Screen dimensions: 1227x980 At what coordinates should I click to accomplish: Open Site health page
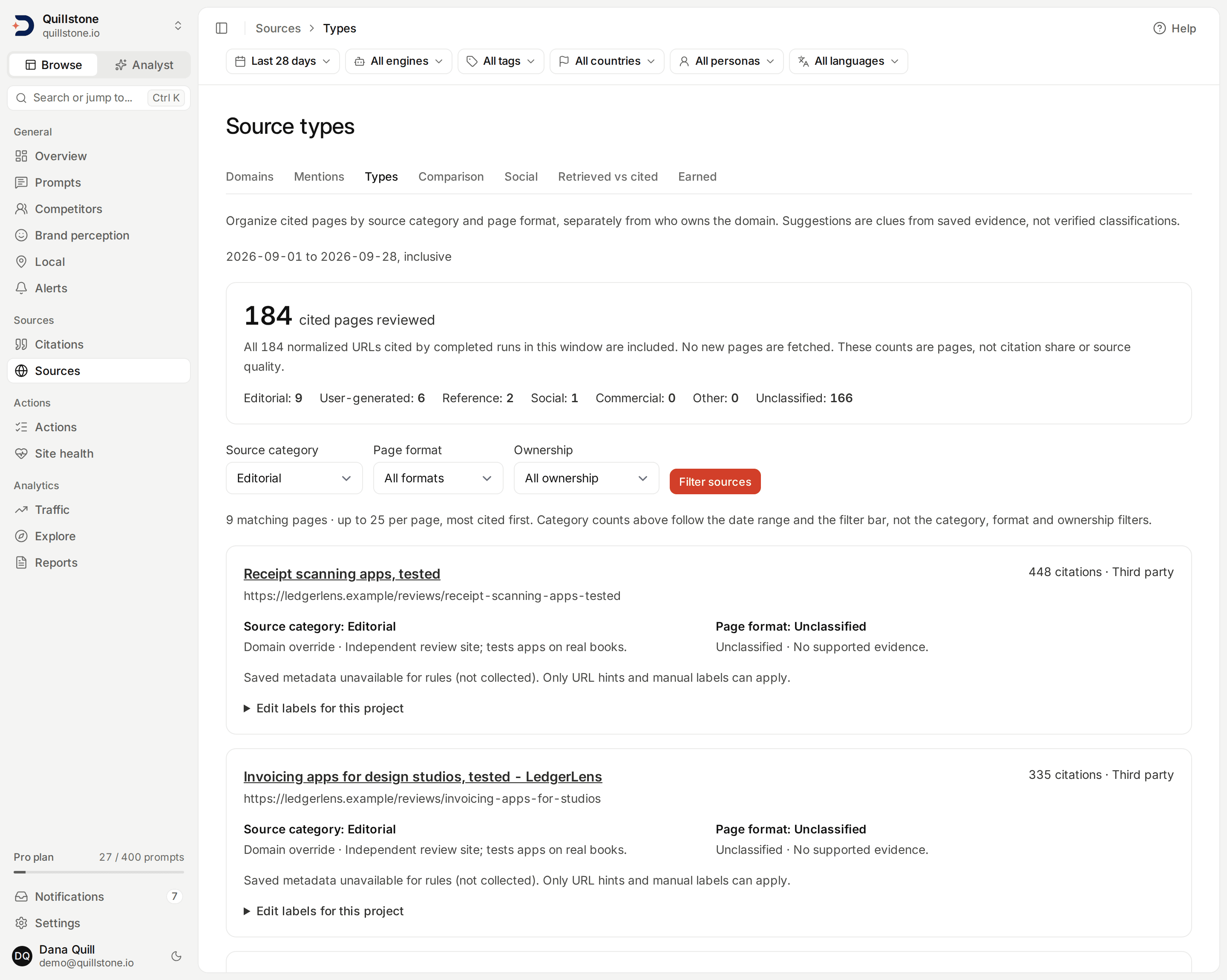(x=99, y=454)
